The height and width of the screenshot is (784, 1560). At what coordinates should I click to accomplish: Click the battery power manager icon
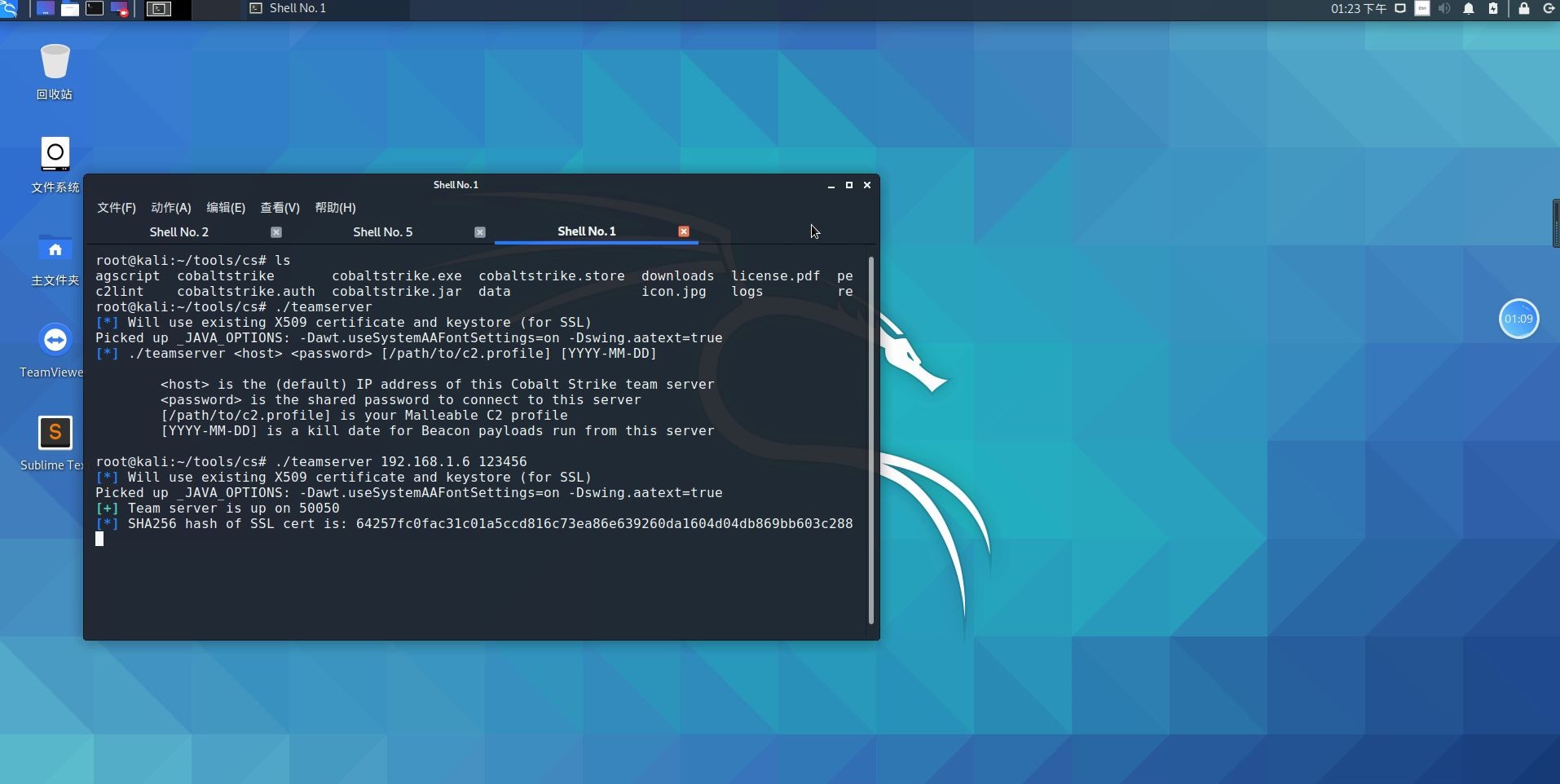click(1493, 9)
